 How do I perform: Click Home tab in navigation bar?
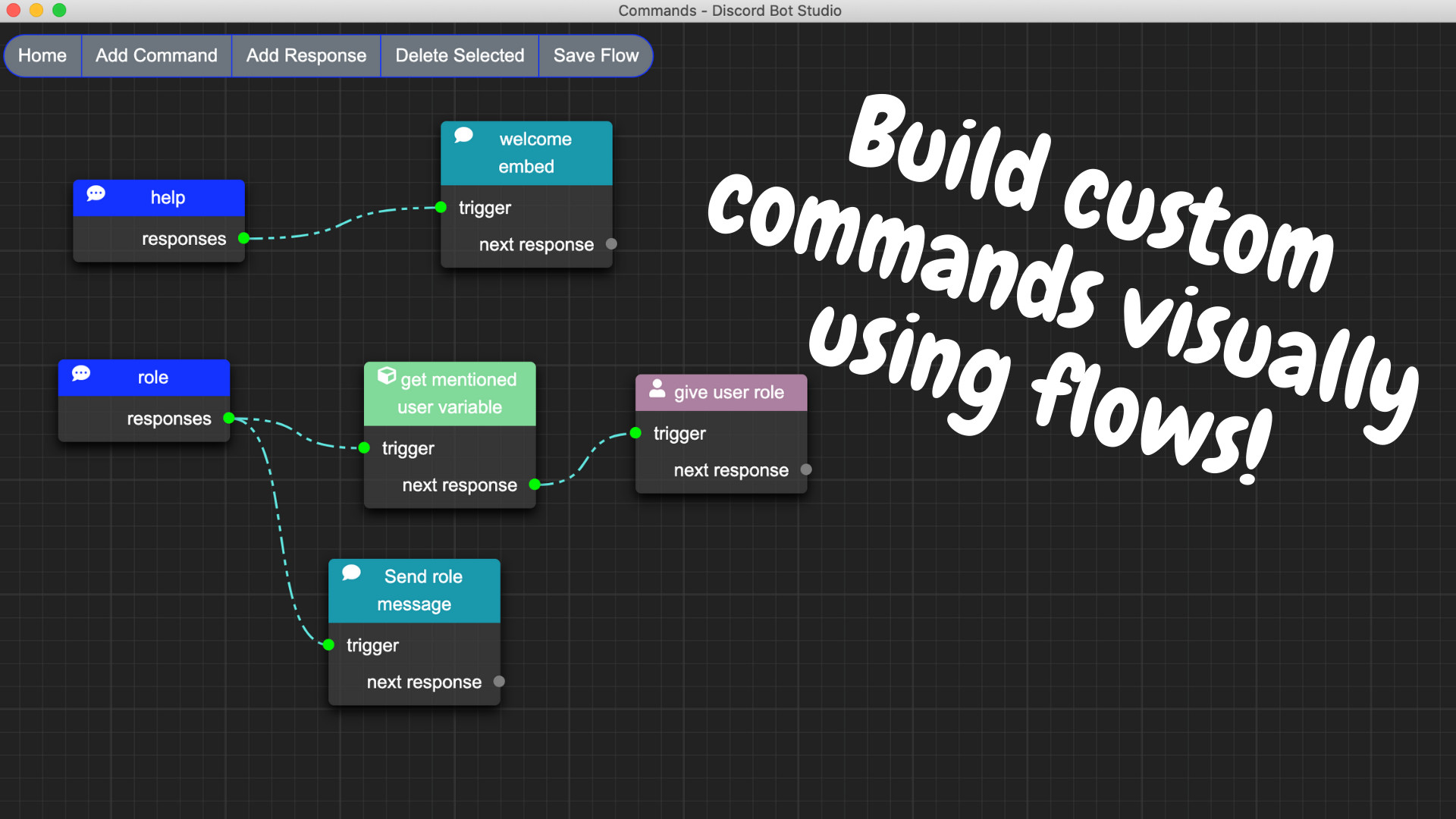(x=41, y=55)
